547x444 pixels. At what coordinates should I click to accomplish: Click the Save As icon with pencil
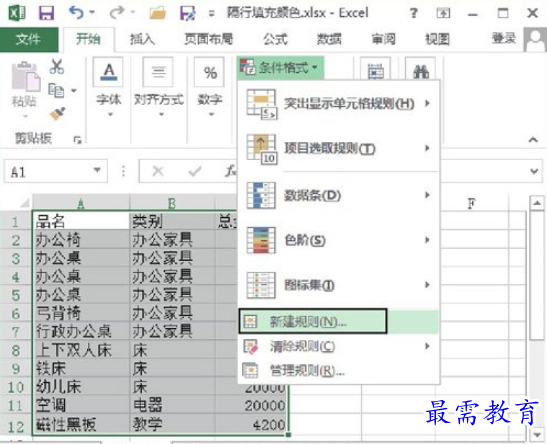tap(187, 13)
